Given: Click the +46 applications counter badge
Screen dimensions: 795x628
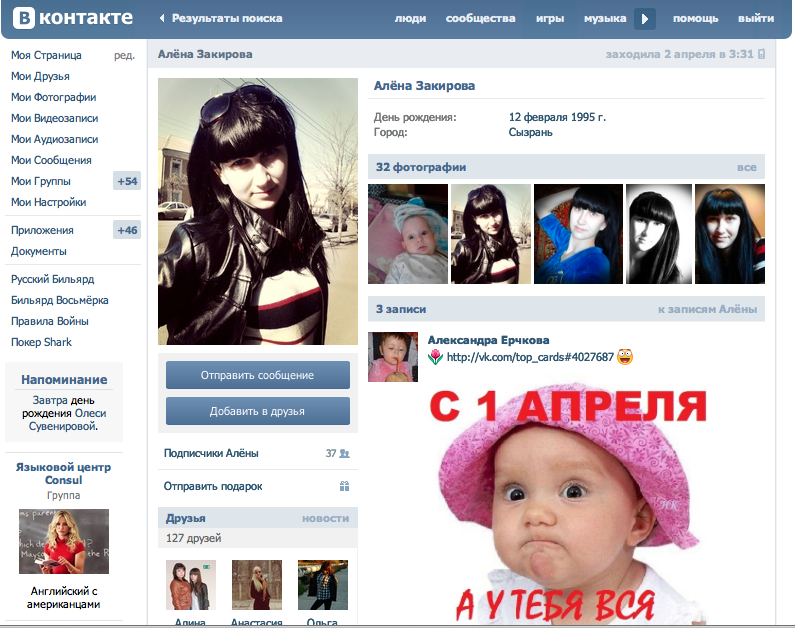Looking at the screenshot, I should click(127, 230).
